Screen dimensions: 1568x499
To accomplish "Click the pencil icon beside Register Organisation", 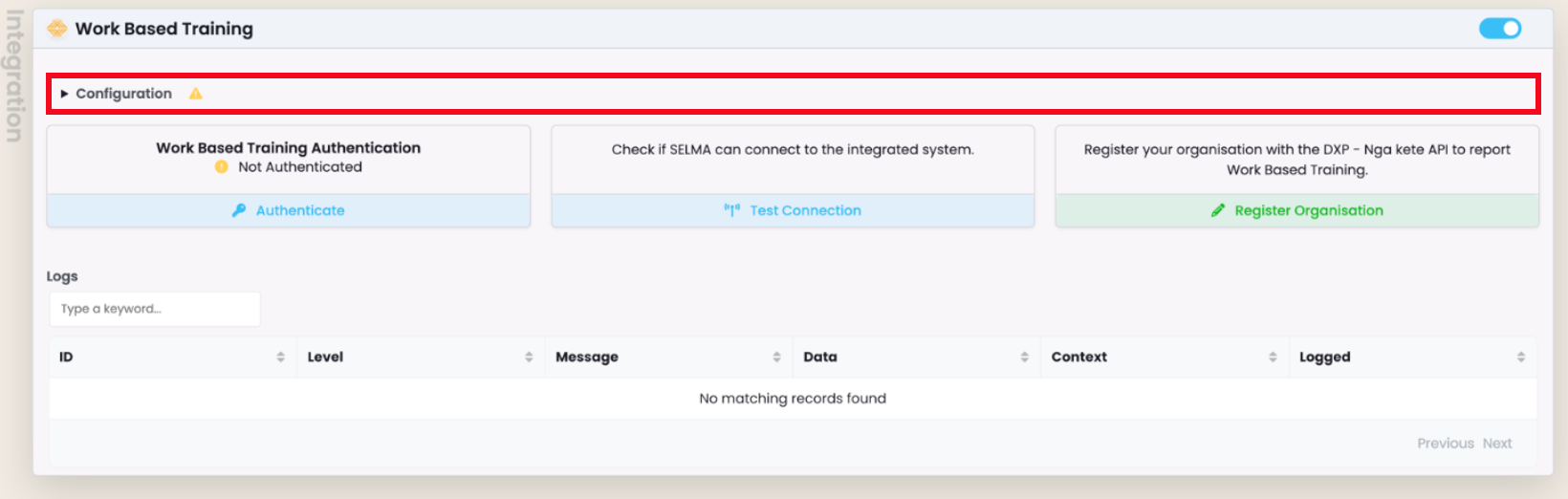I will [1218, 210].
